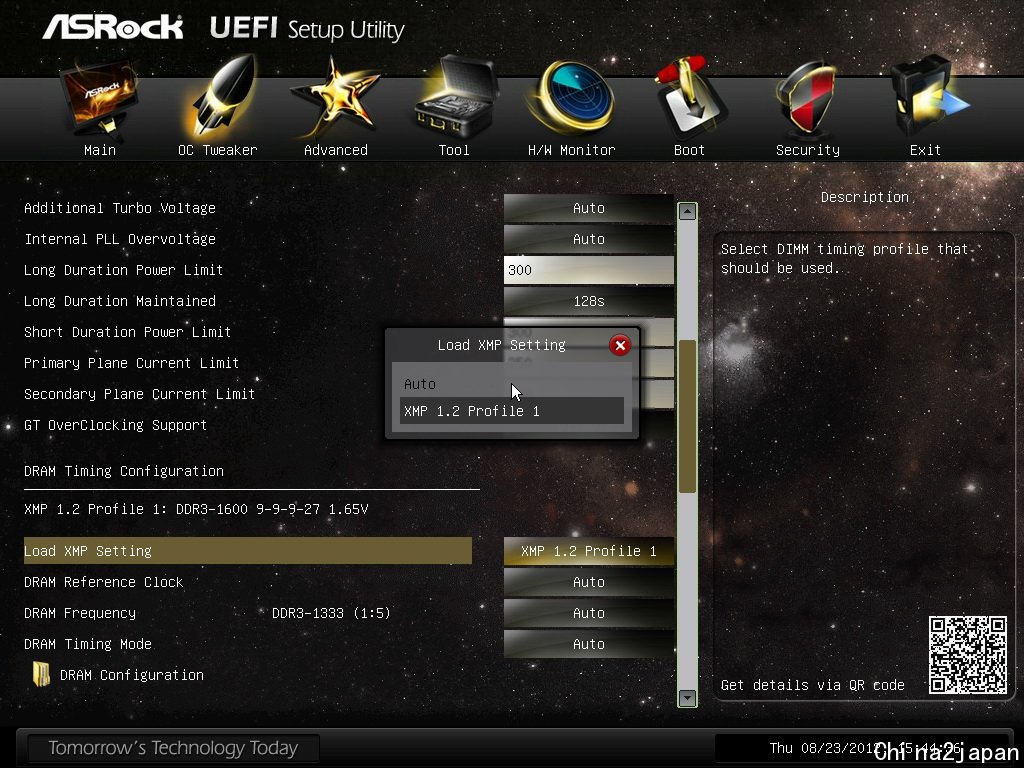Select Long Duration Power Limit label

coord(123,270)
